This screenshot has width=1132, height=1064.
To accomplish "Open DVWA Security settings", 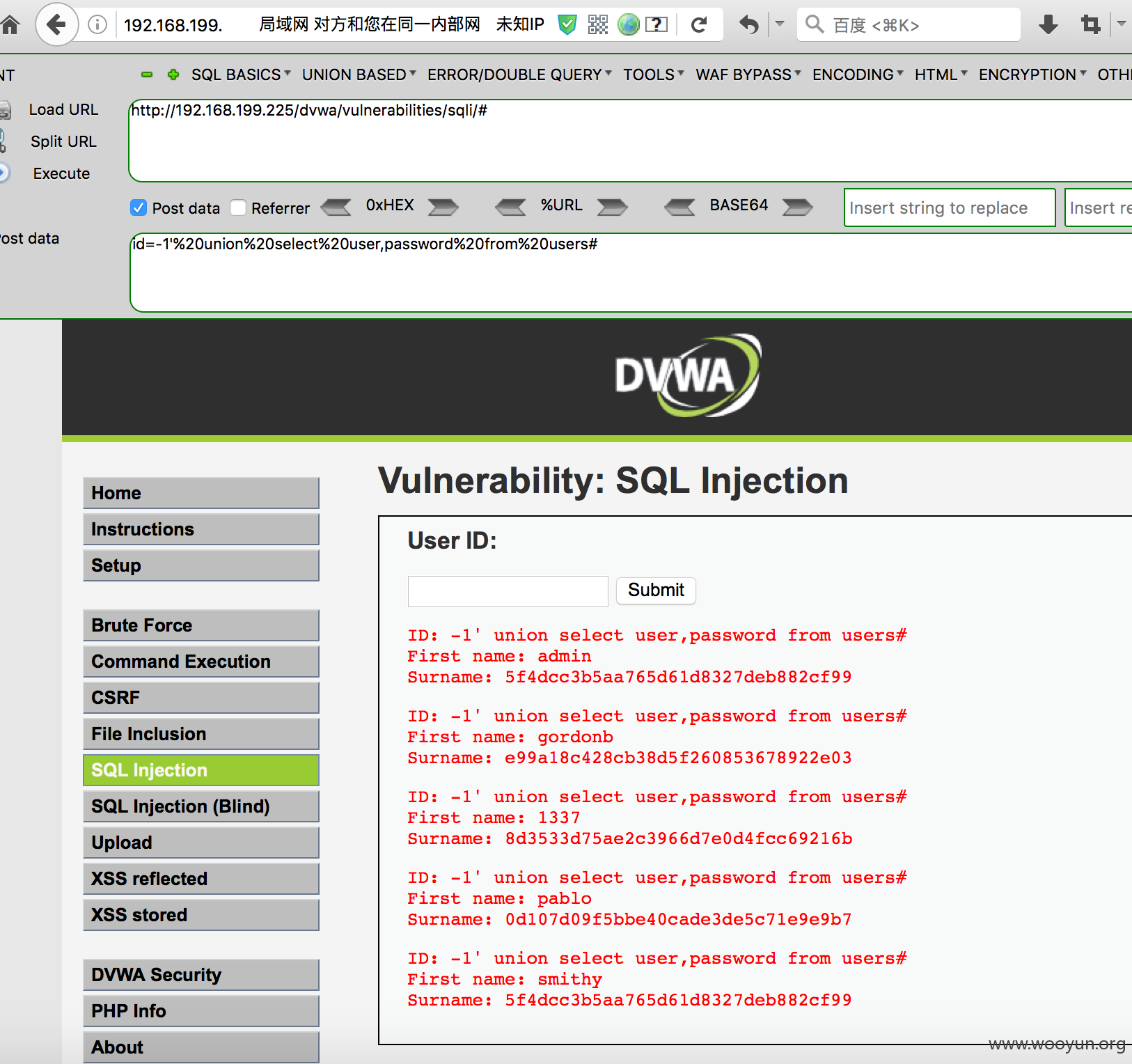I will [201, 975].
